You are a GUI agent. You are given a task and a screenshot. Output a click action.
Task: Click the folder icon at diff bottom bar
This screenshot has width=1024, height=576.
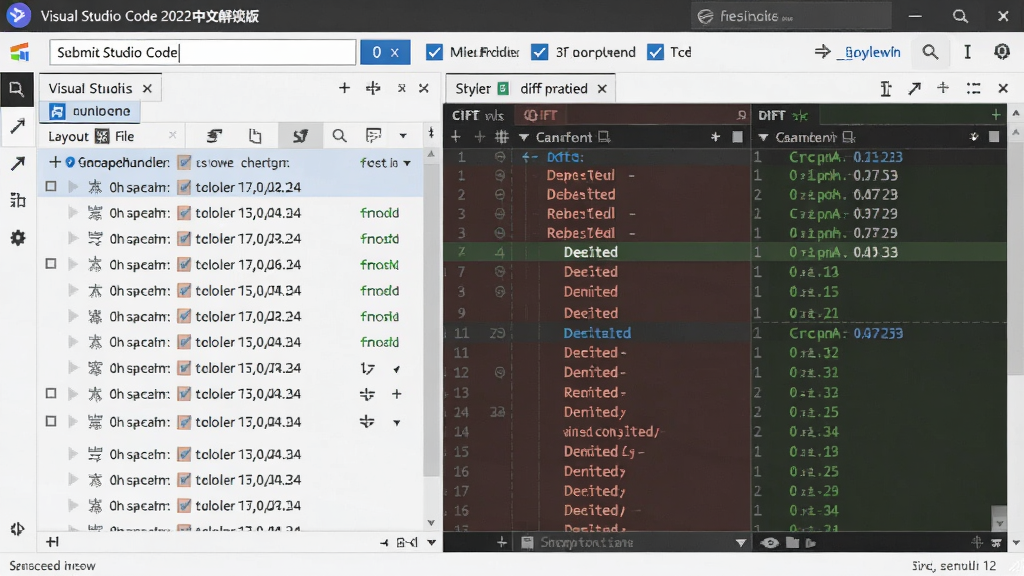[792, 543]
